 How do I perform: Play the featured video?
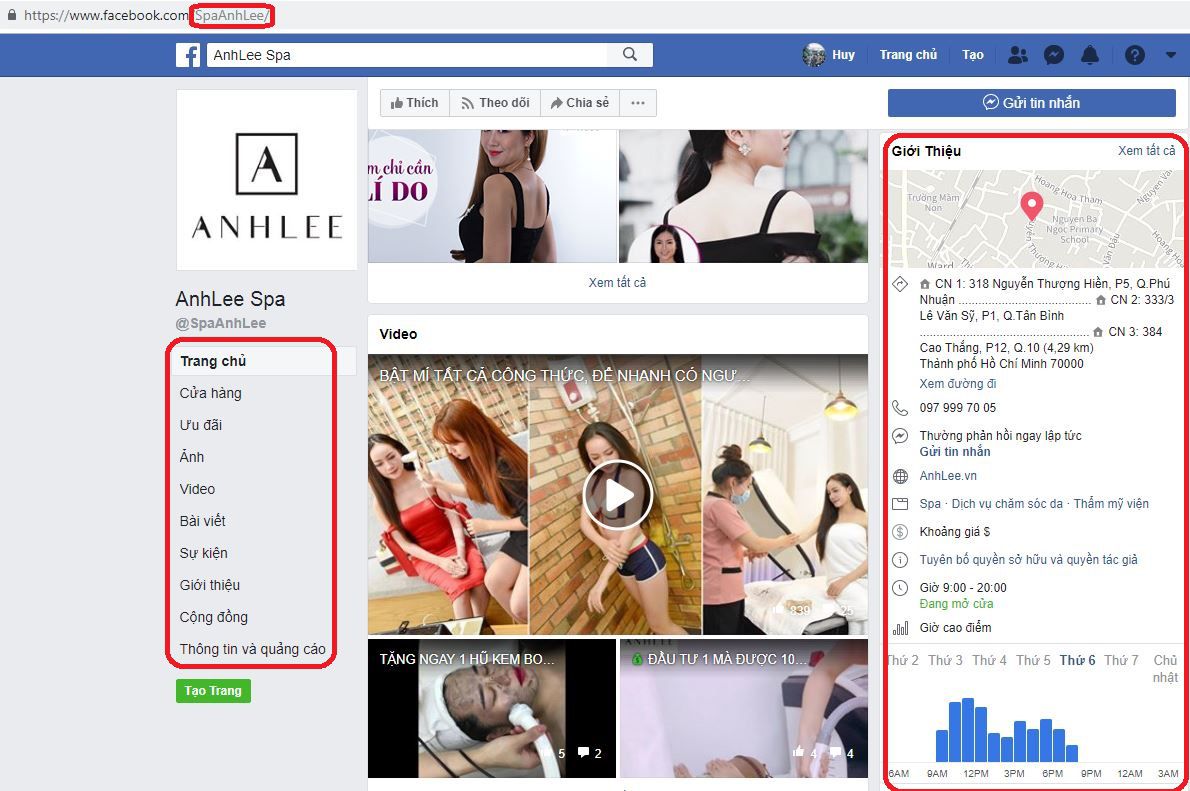click(618, 495)
